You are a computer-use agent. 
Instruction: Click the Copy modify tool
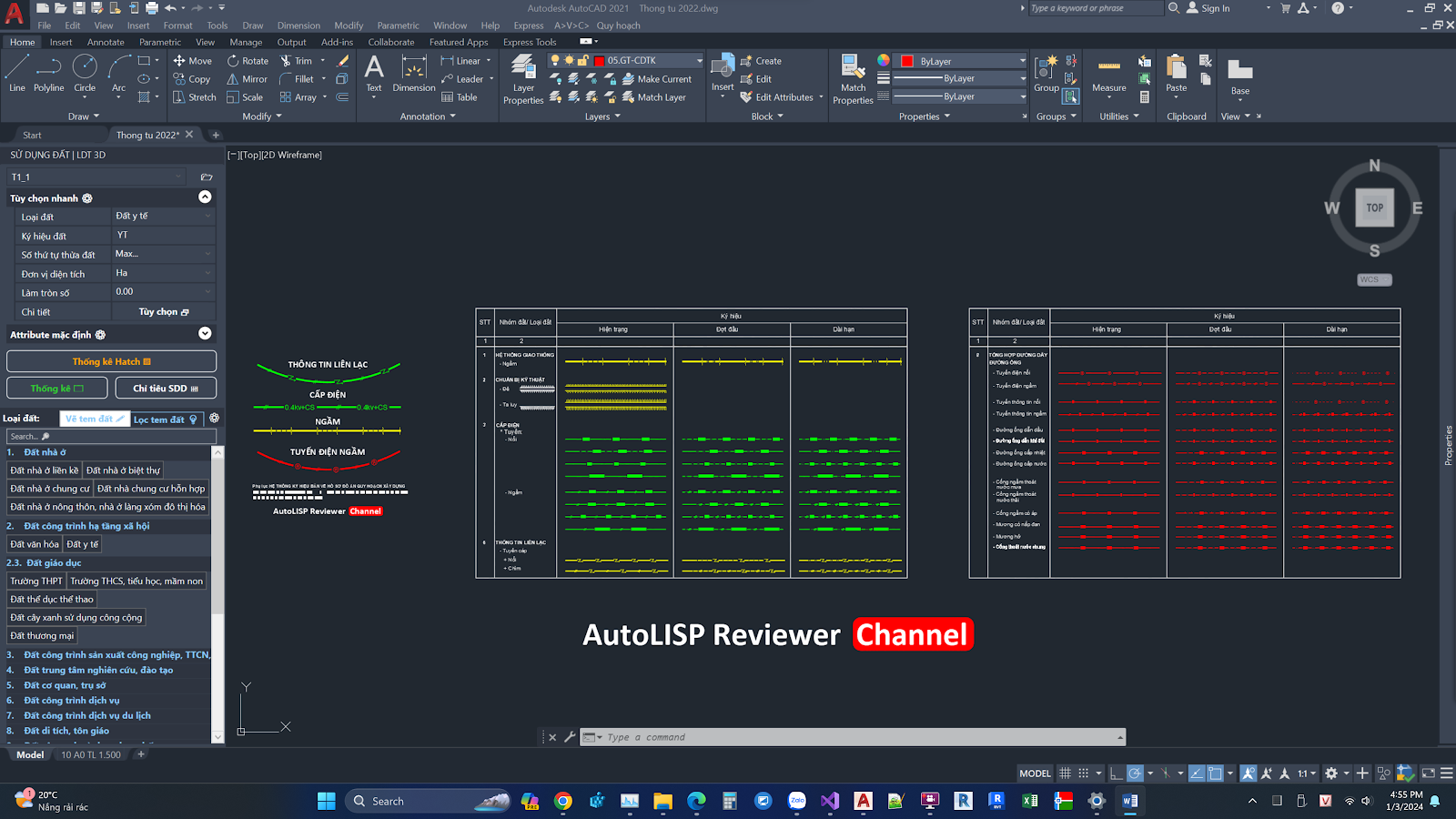pos(192,79)
